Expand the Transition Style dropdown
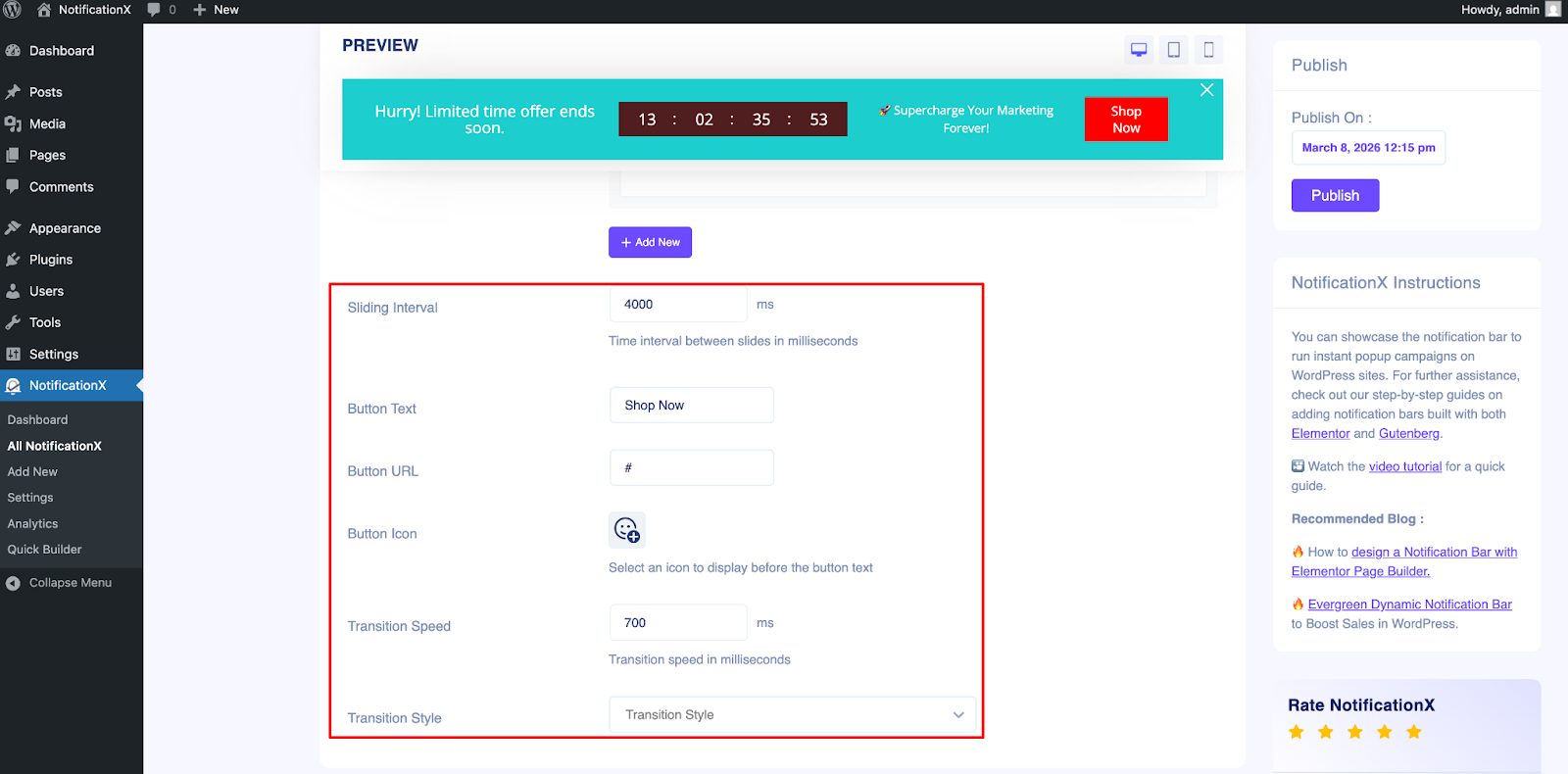The image size is (1568, 774). pos(793,715)
